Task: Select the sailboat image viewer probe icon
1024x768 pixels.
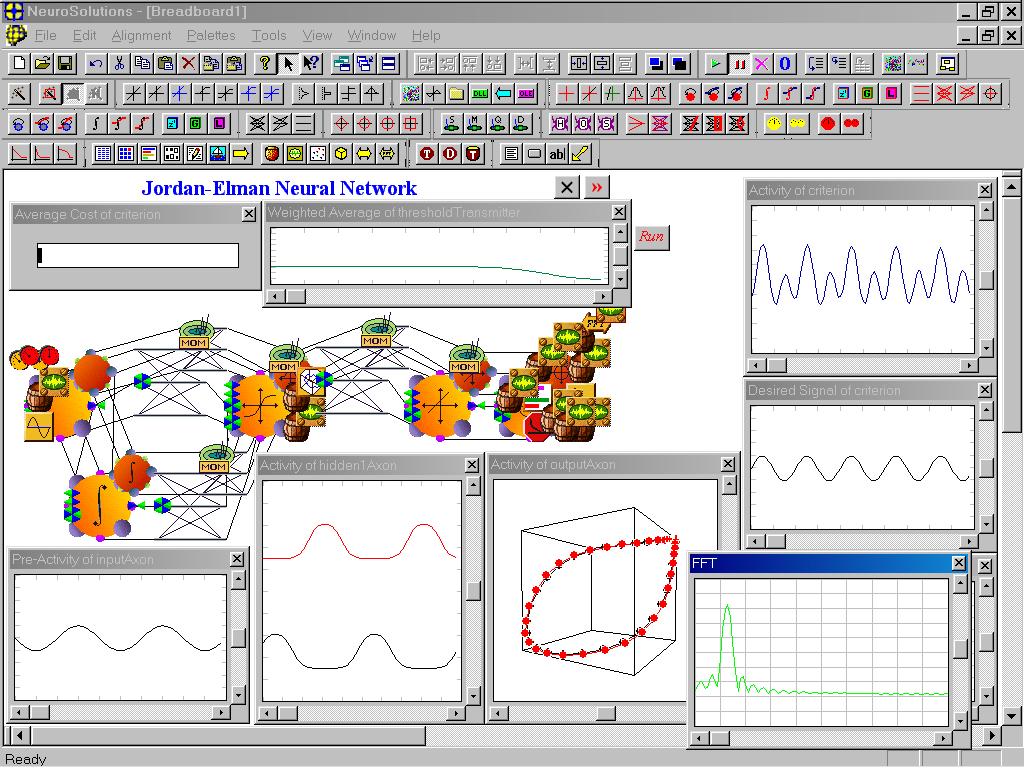Action: pyautogui.click(x=218, y=153)
